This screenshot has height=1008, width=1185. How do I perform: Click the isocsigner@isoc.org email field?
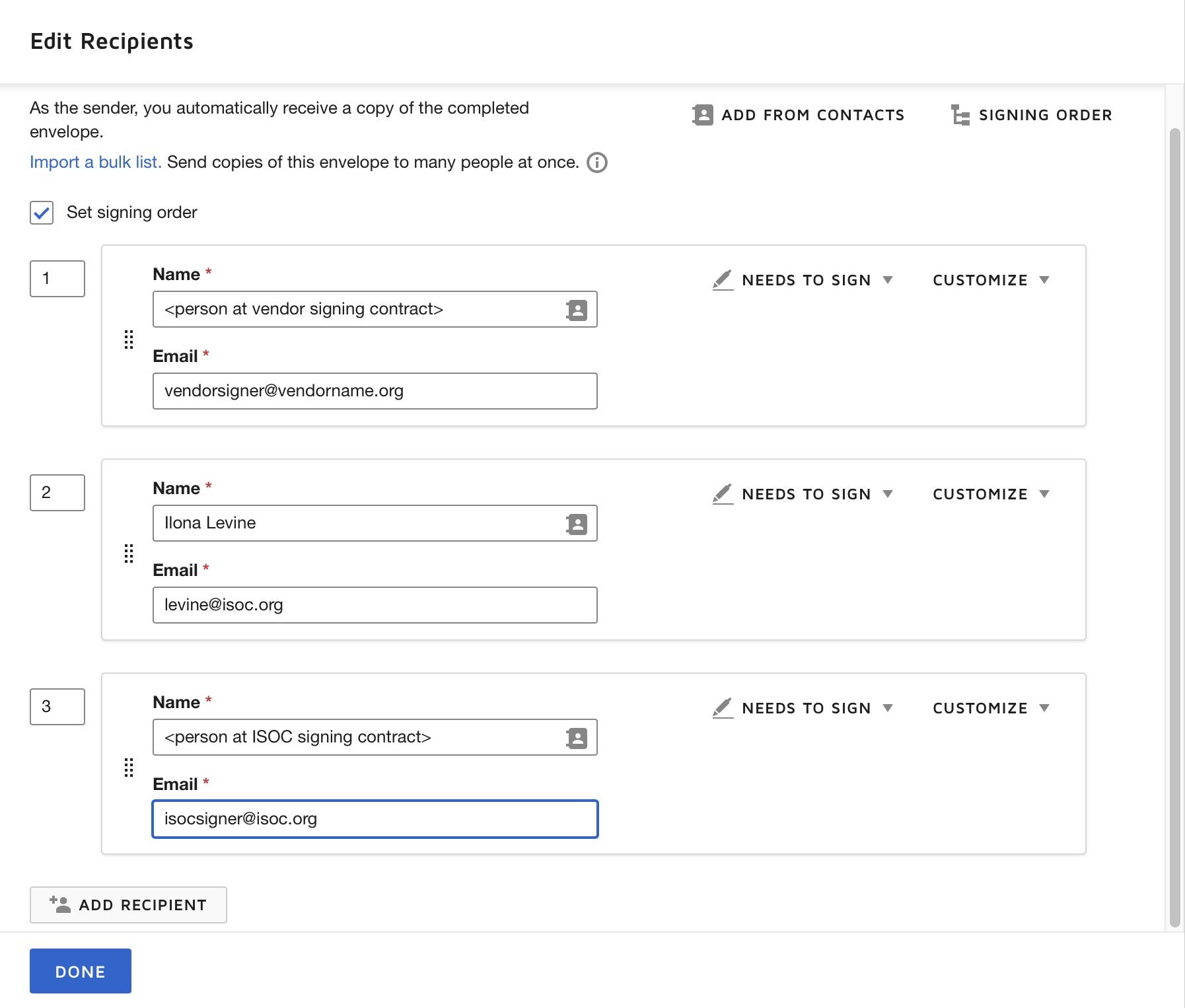tap(375, 819)
